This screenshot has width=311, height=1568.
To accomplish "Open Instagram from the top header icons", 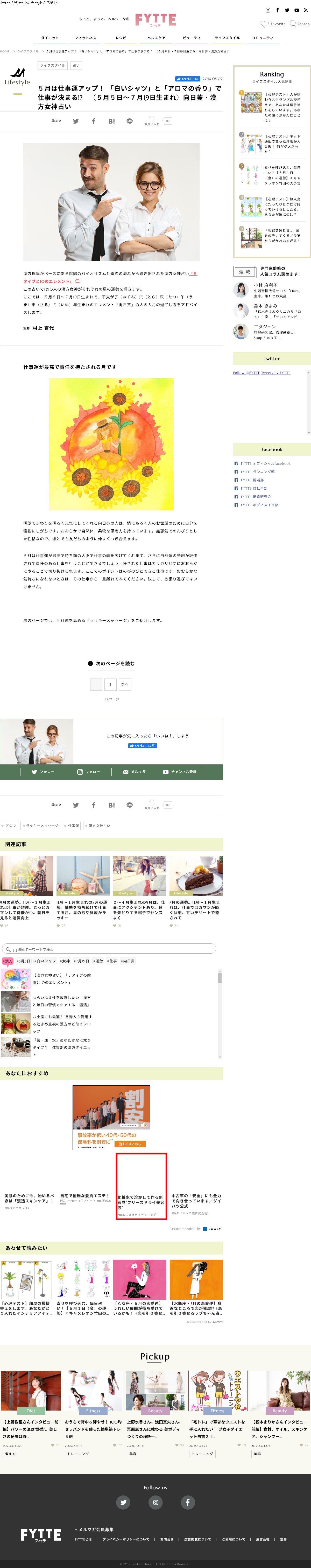I will point(268,10).
